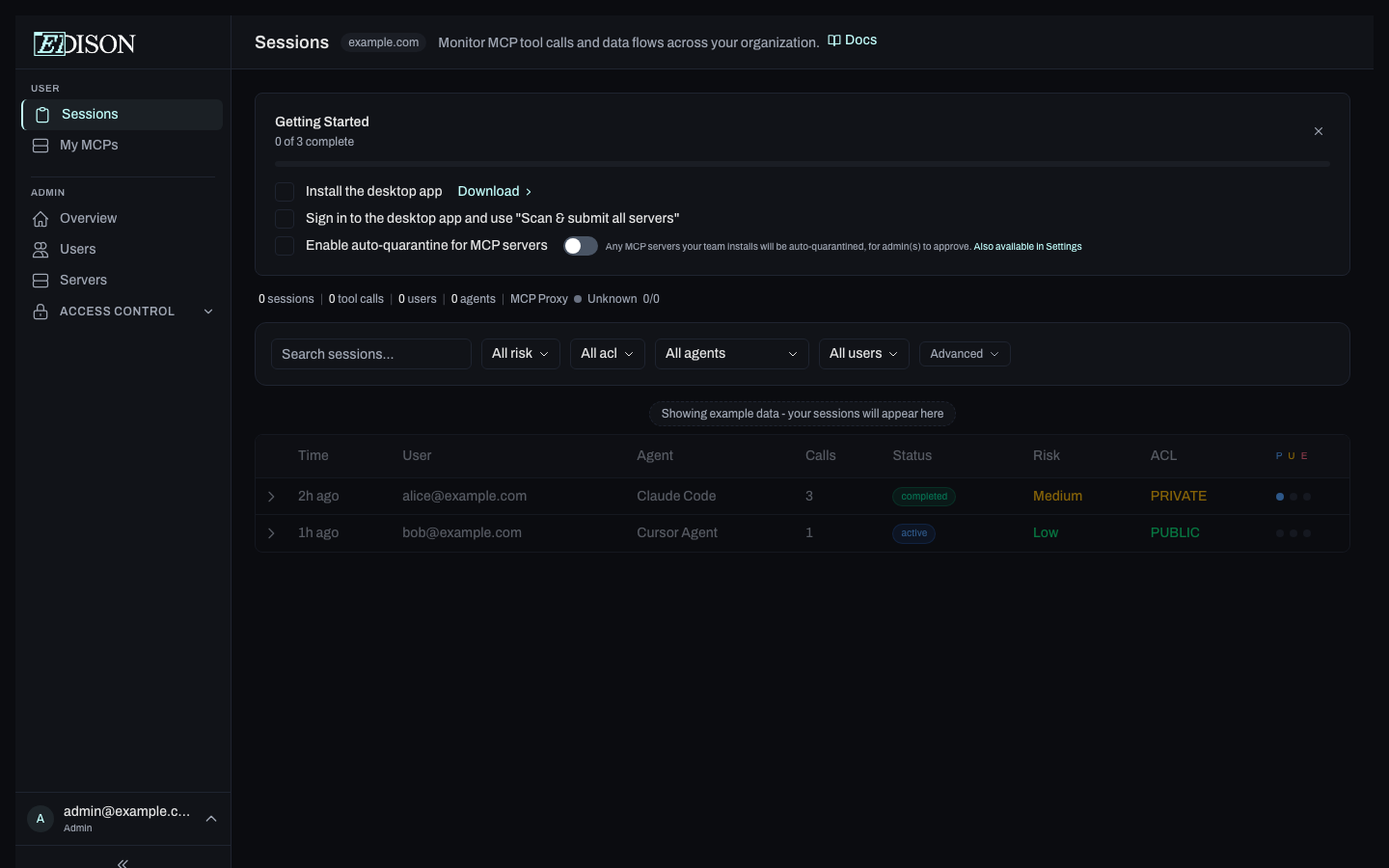Check the Install the desktop app checkbox
Screen dimensions: 1389x868
point(285,192)
